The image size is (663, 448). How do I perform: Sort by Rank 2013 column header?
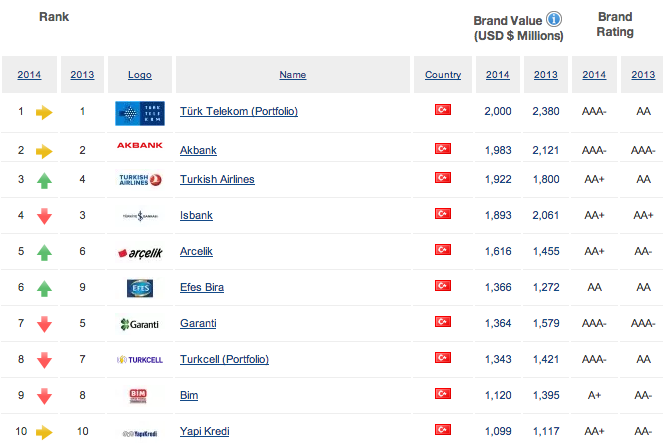(82, 75)
